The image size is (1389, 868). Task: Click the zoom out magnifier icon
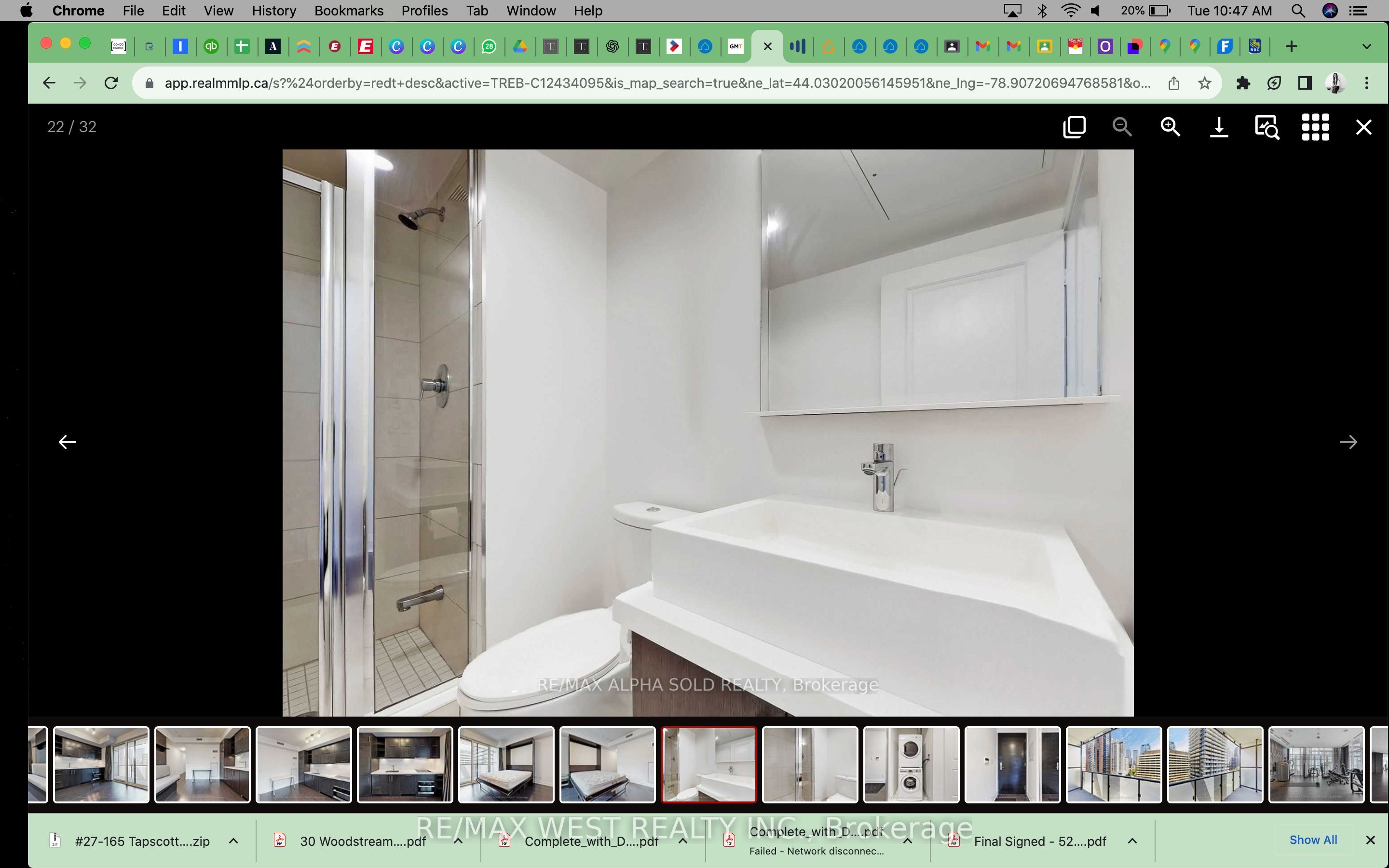(1121, 127)
